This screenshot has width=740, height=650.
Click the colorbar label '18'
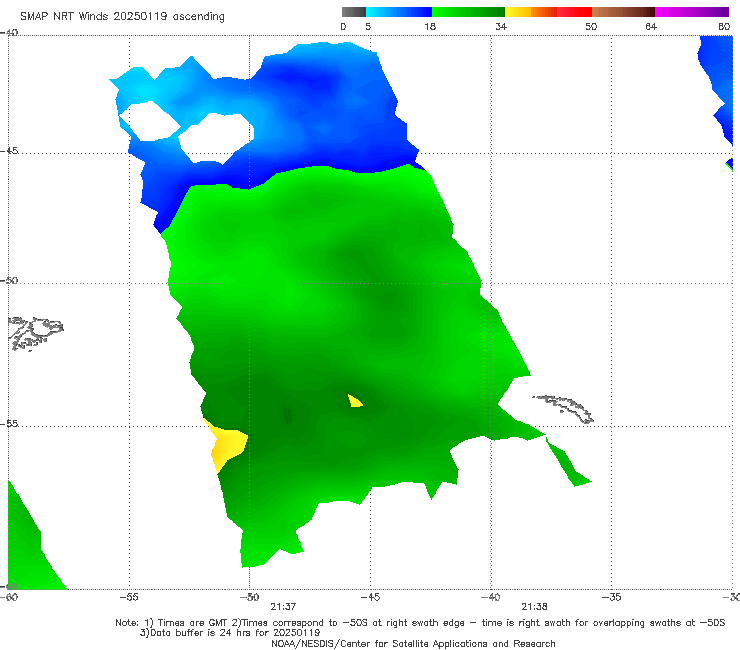tap(430, 27)
